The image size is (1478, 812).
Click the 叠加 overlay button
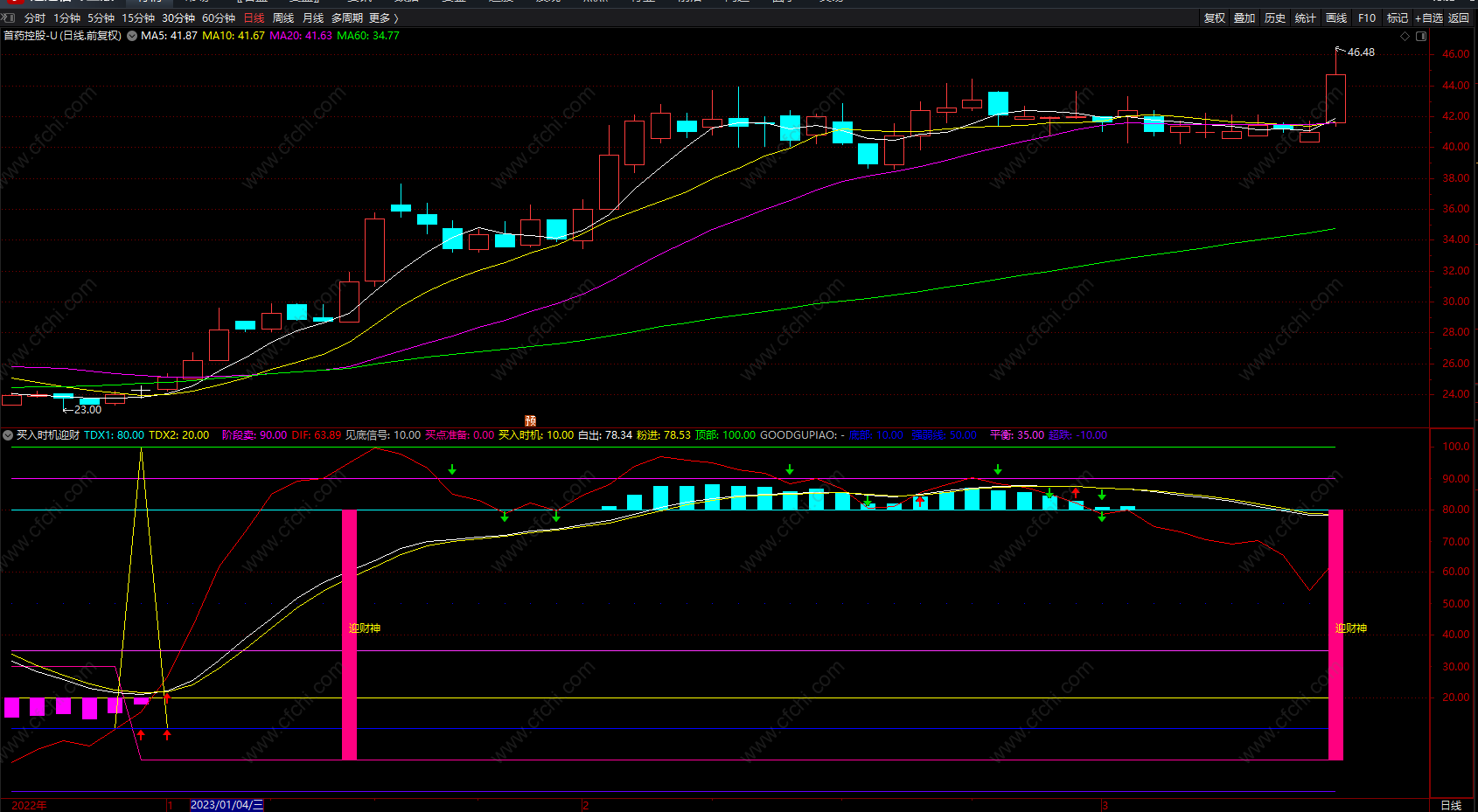point(1244,18)
